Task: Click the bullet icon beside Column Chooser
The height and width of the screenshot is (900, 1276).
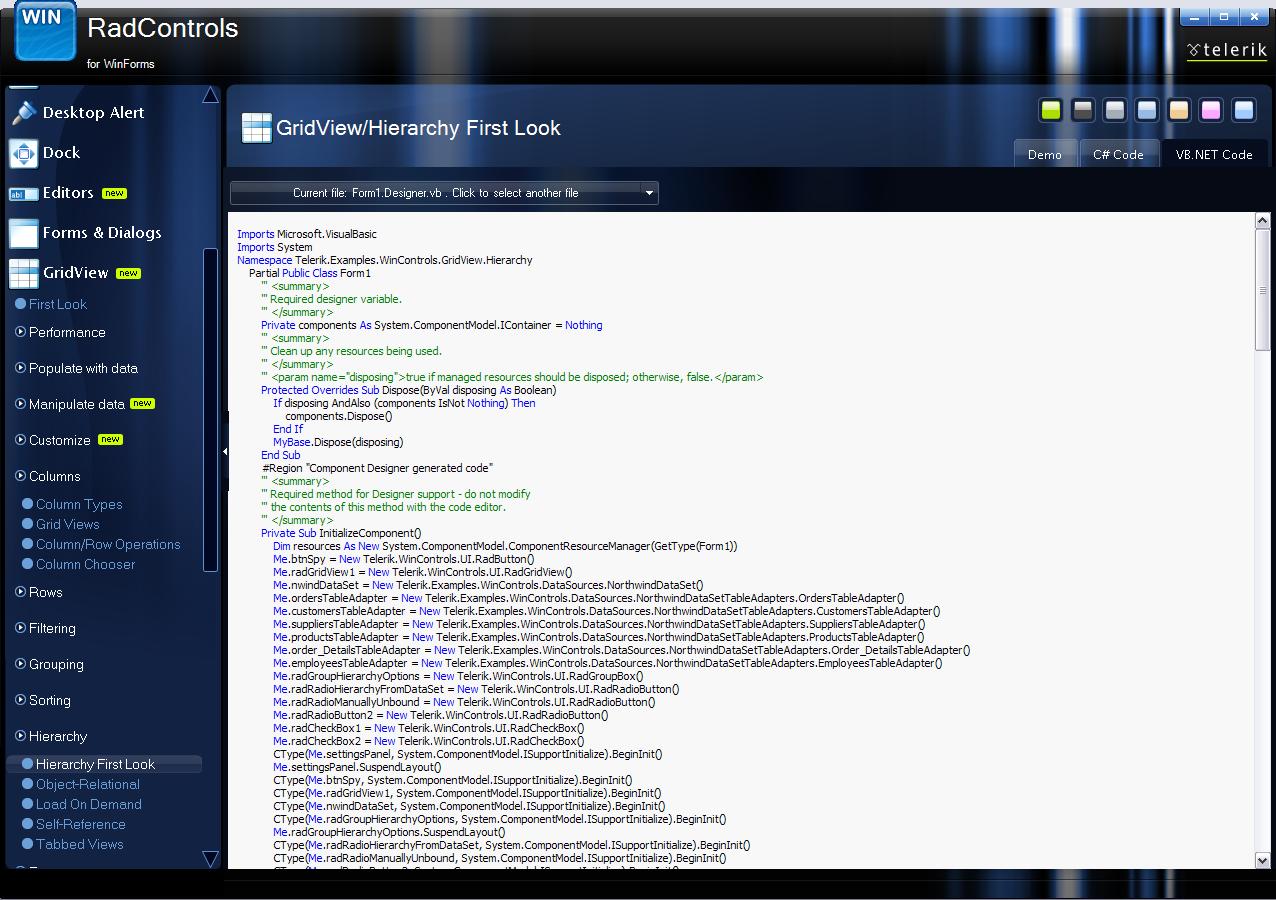Action: [x=28, y=564]
